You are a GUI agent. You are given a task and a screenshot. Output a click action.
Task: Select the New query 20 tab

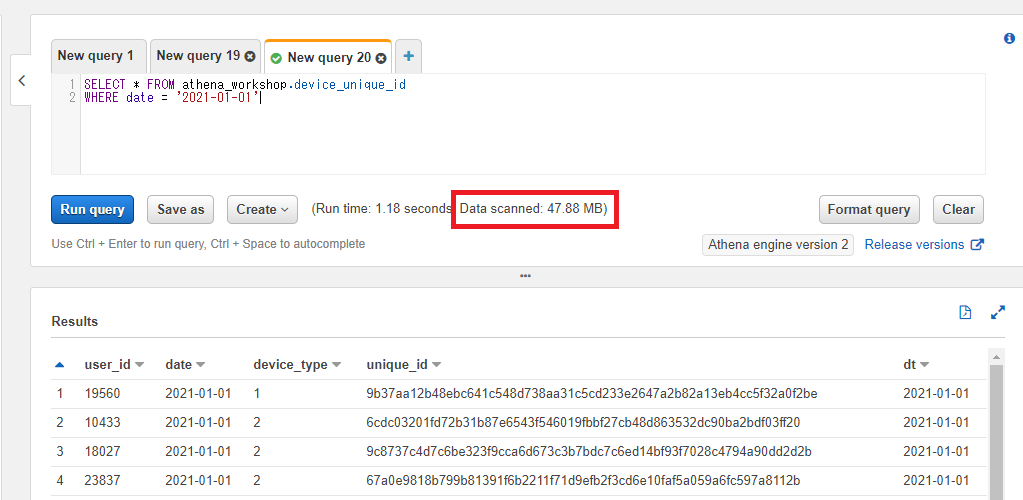tap(329, 57)
